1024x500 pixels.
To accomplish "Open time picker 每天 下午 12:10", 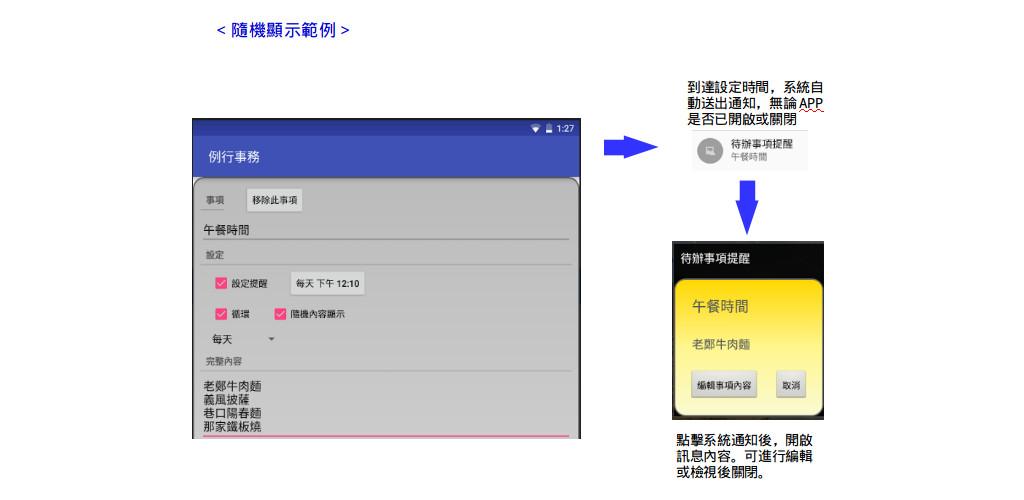I will pyautogui.click(x=327, y=284).
